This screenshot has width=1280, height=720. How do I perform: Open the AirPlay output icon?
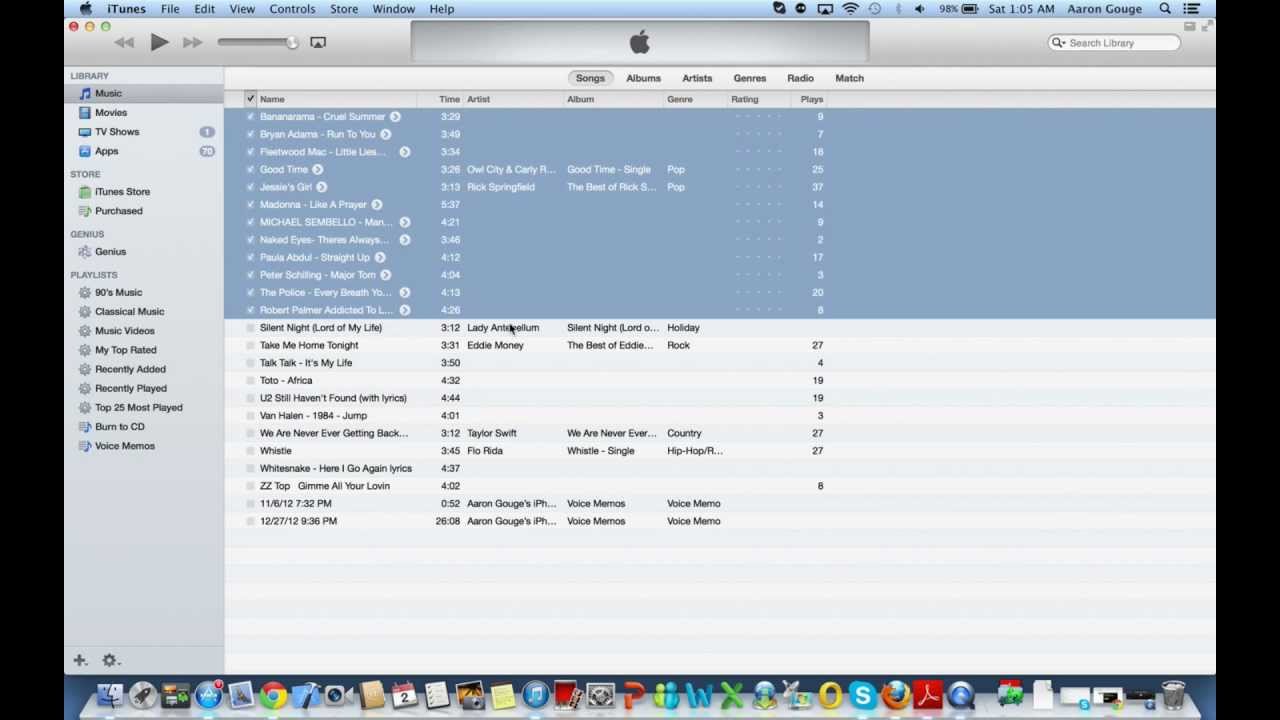click(318, 42)
